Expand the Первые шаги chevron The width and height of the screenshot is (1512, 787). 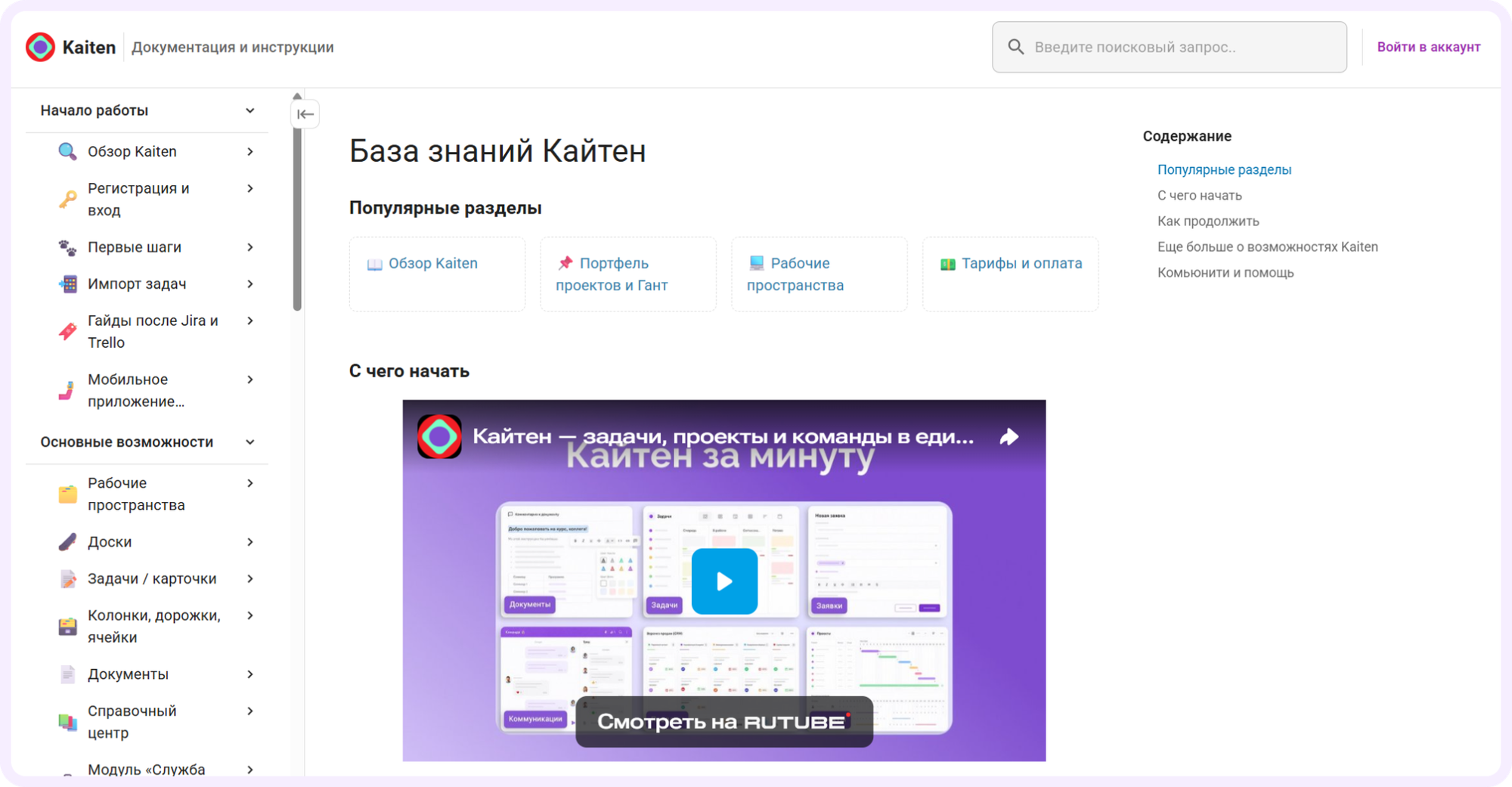[250, 248]
